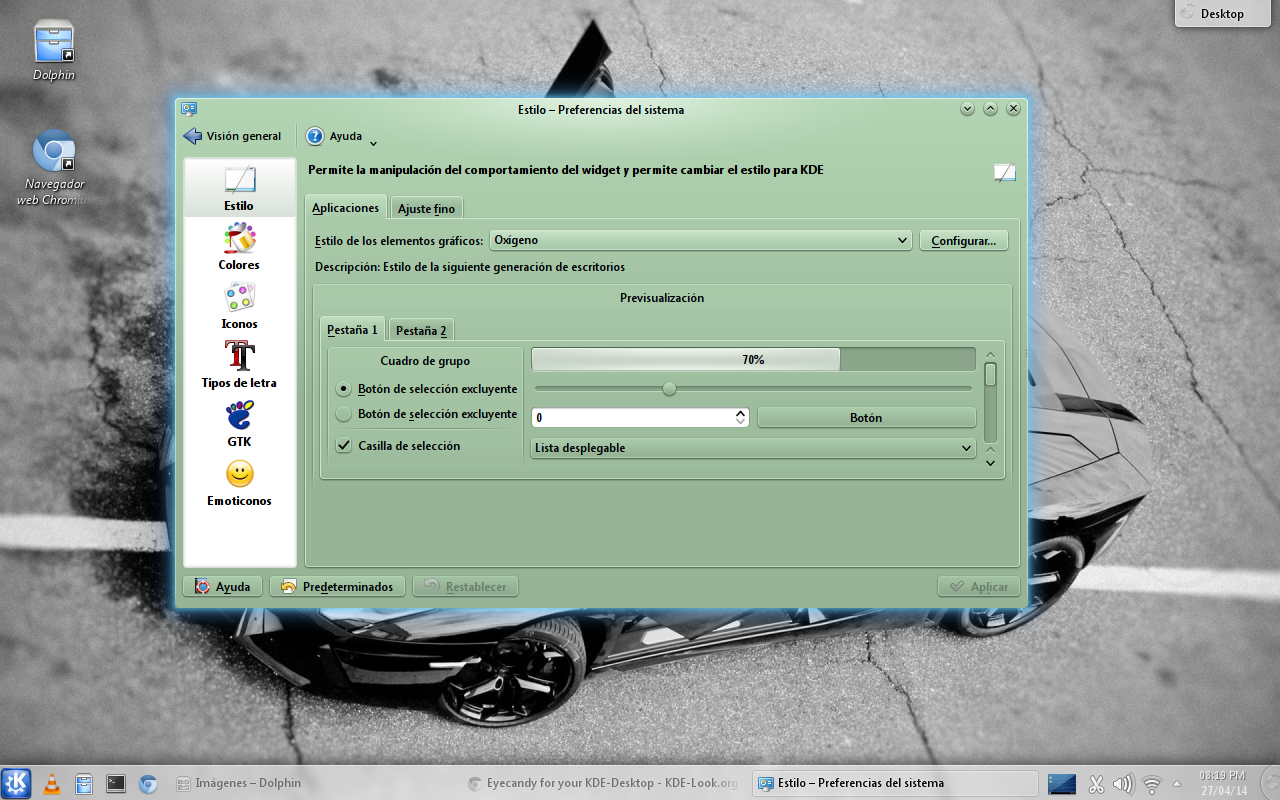This screenshot has height=800, width=1280.
Task: Switch to the Ajuste fino tab
Action: tap(426, 209)
